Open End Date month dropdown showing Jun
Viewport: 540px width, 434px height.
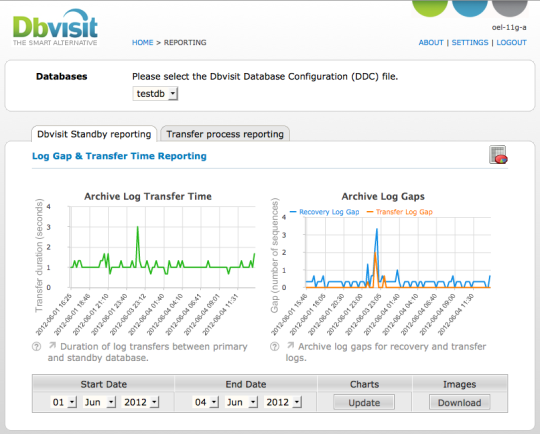(241, 402)
